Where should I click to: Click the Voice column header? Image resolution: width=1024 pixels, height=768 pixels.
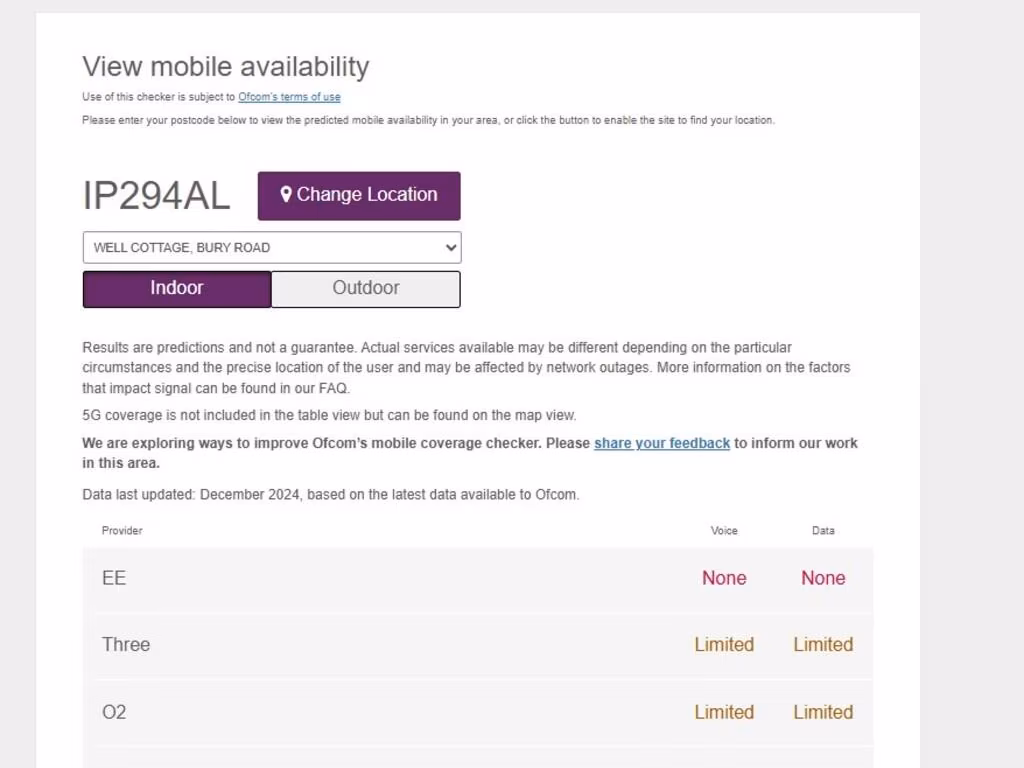[724, 530]
